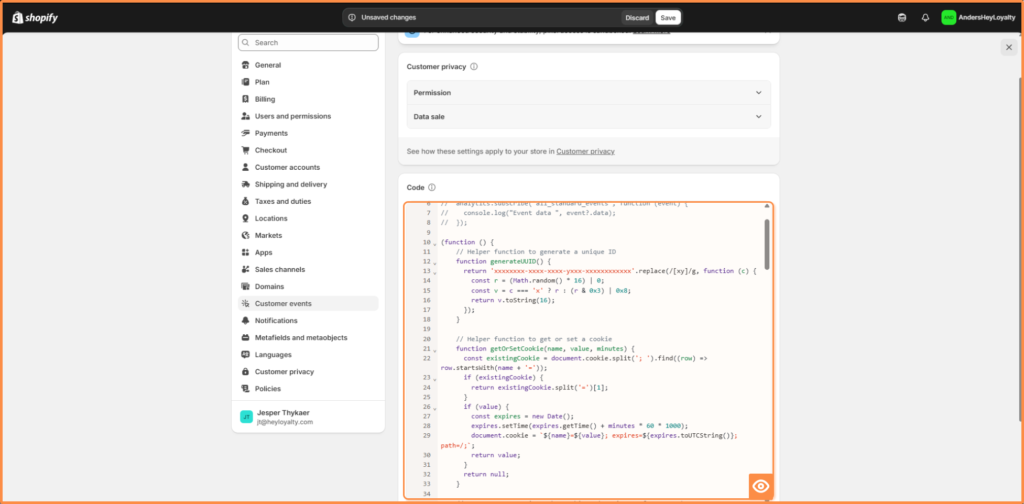Collapse the code fold arrow at line 10
1024x504 pixels.
coord(435,244)
